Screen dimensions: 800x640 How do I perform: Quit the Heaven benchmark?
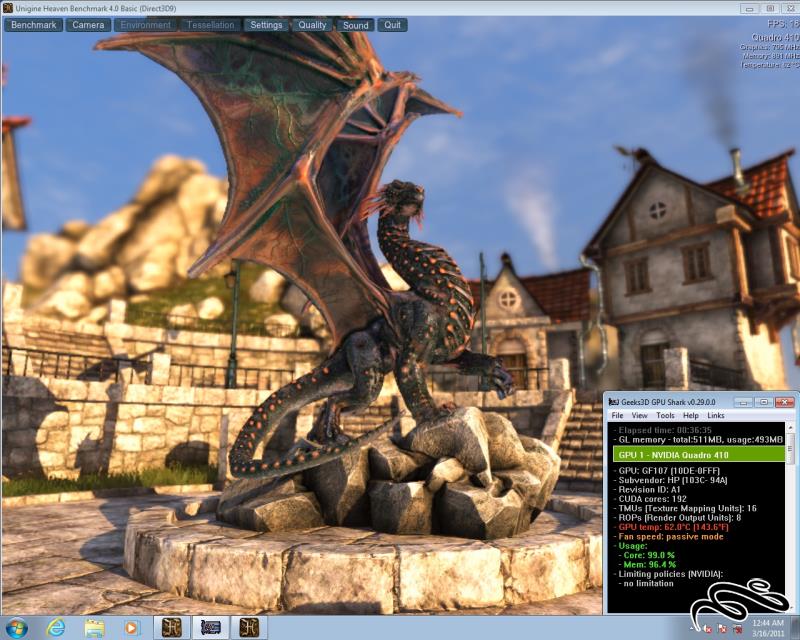coord(392,25)
